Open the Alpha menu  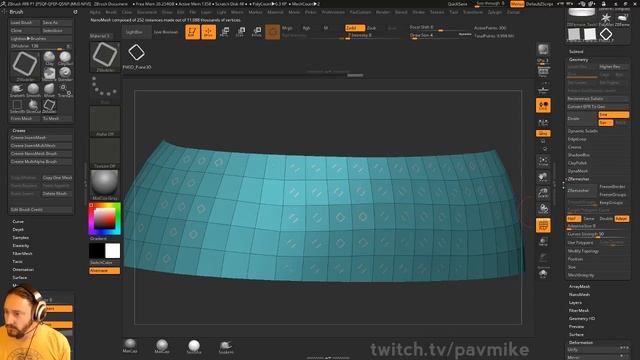pos(95,12)
